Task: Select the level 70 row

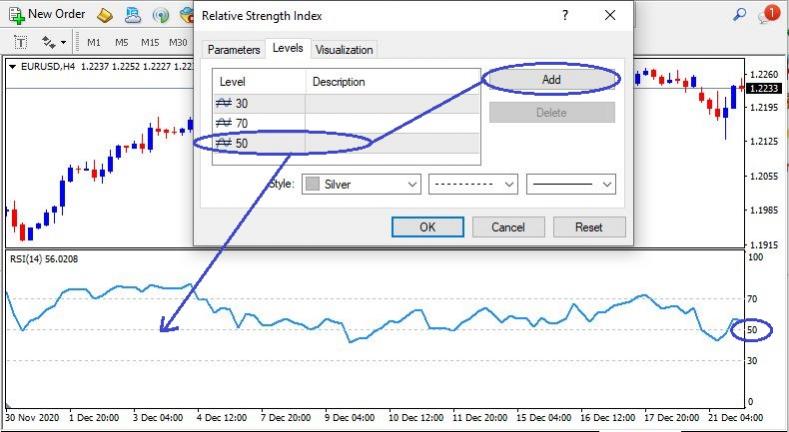Action: tap(346, 123)
